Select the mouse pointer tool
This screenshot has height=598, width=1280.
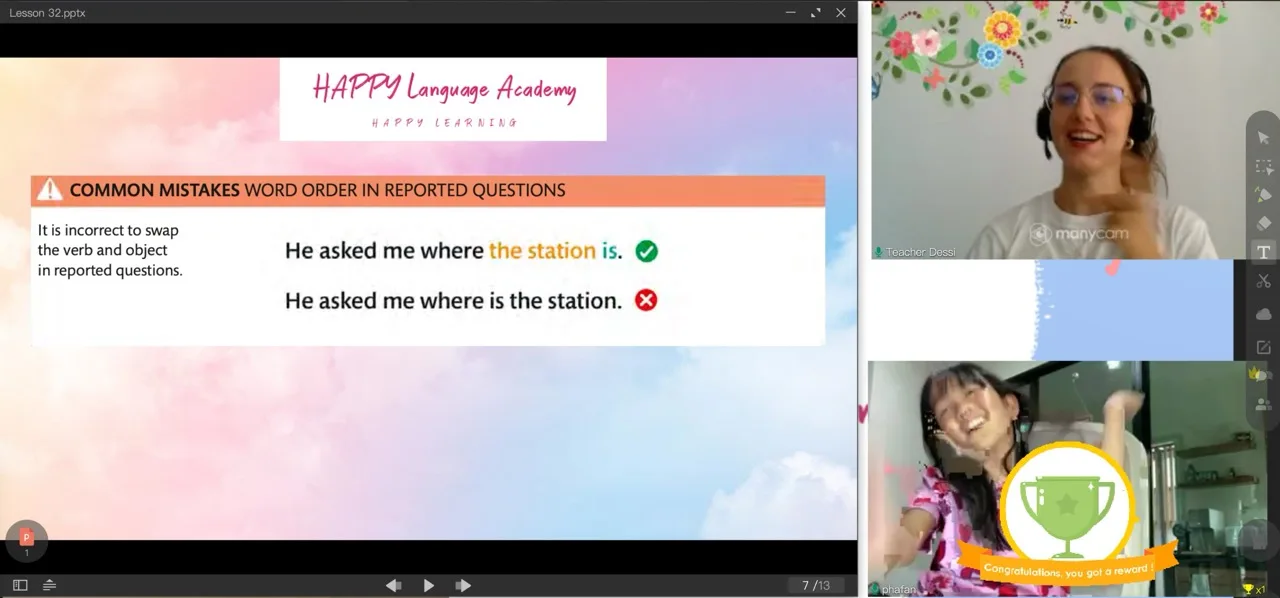(x=1263, y=138)
